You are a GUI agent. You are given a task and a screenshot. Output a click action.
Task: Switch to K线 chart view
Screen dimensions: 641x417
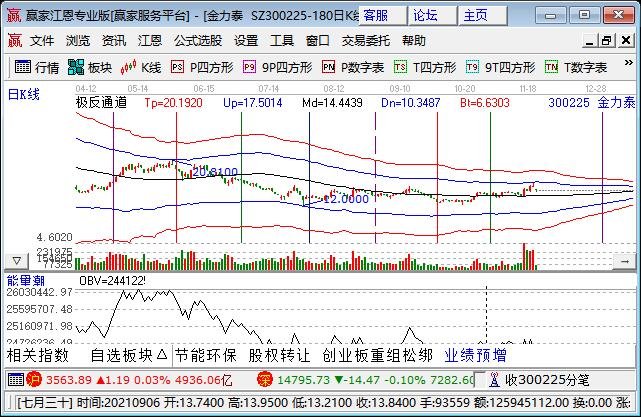click(x=141, y=67)
